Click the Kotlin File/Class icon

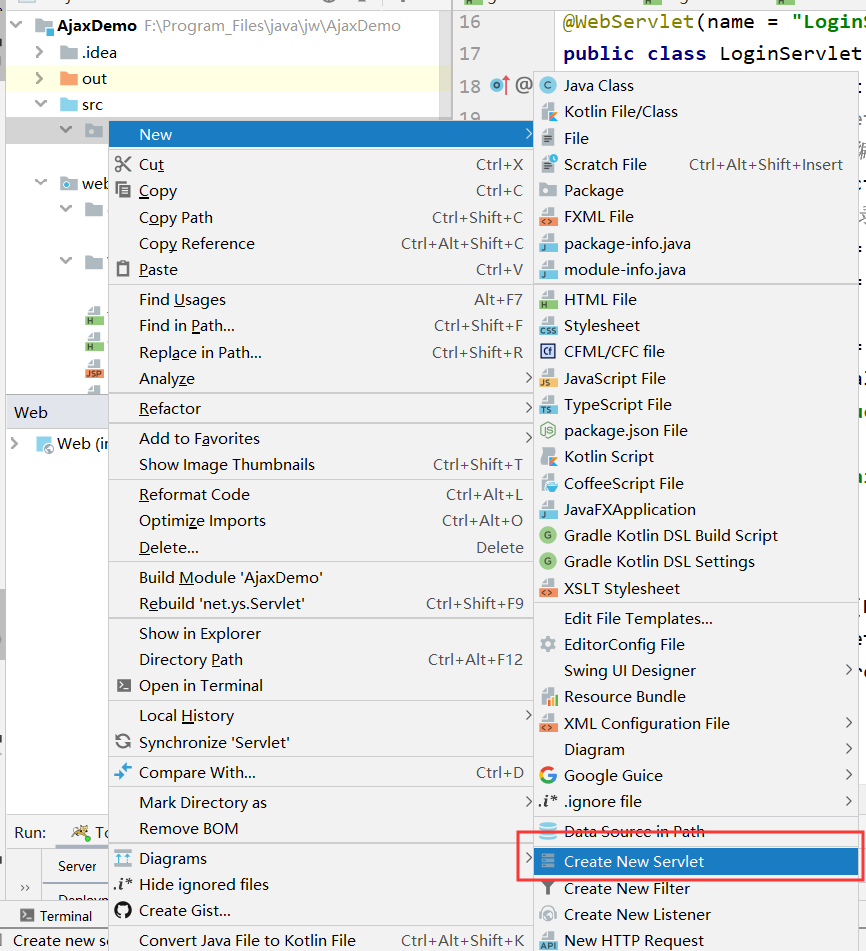tap(548, 112)
